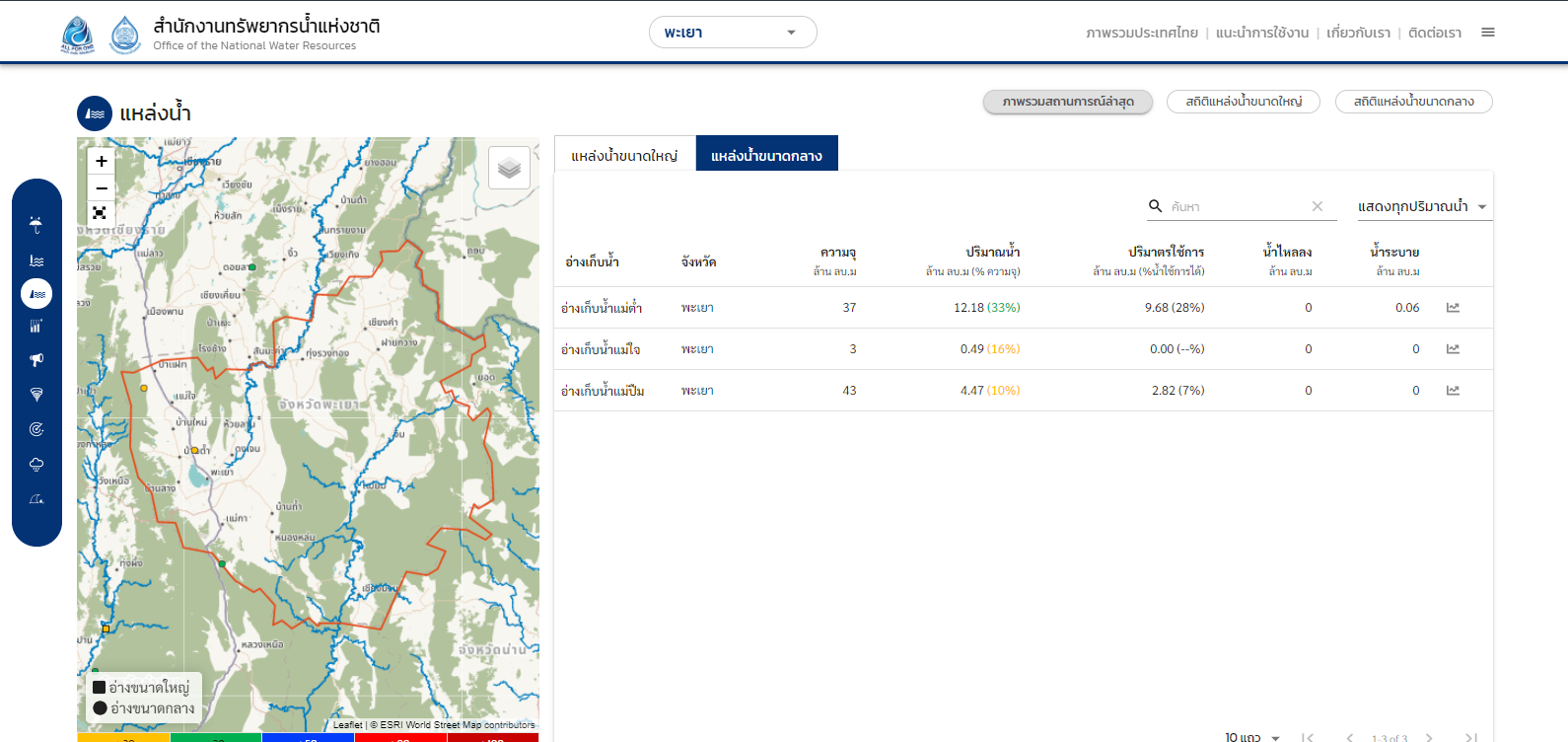Click the แหล่งน้ำ section heading icon
This screenshot has height=742, width=1568.
click(95, 113)
